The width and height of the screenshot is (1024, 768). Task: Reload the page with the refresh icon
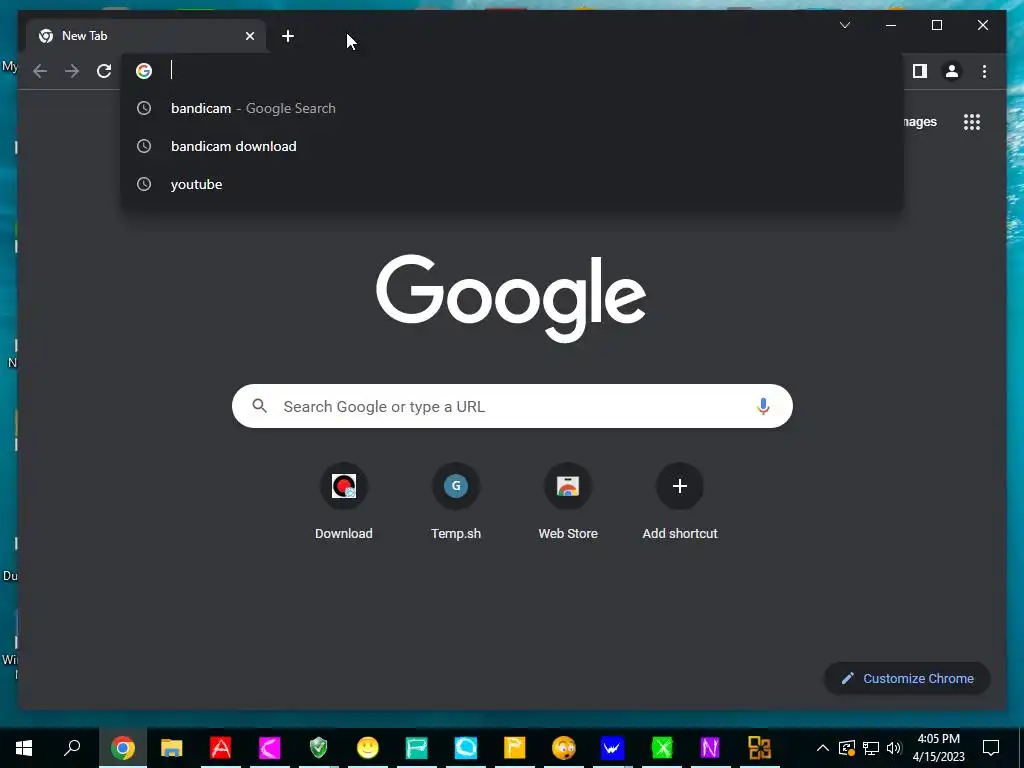[x=104, y=71]
